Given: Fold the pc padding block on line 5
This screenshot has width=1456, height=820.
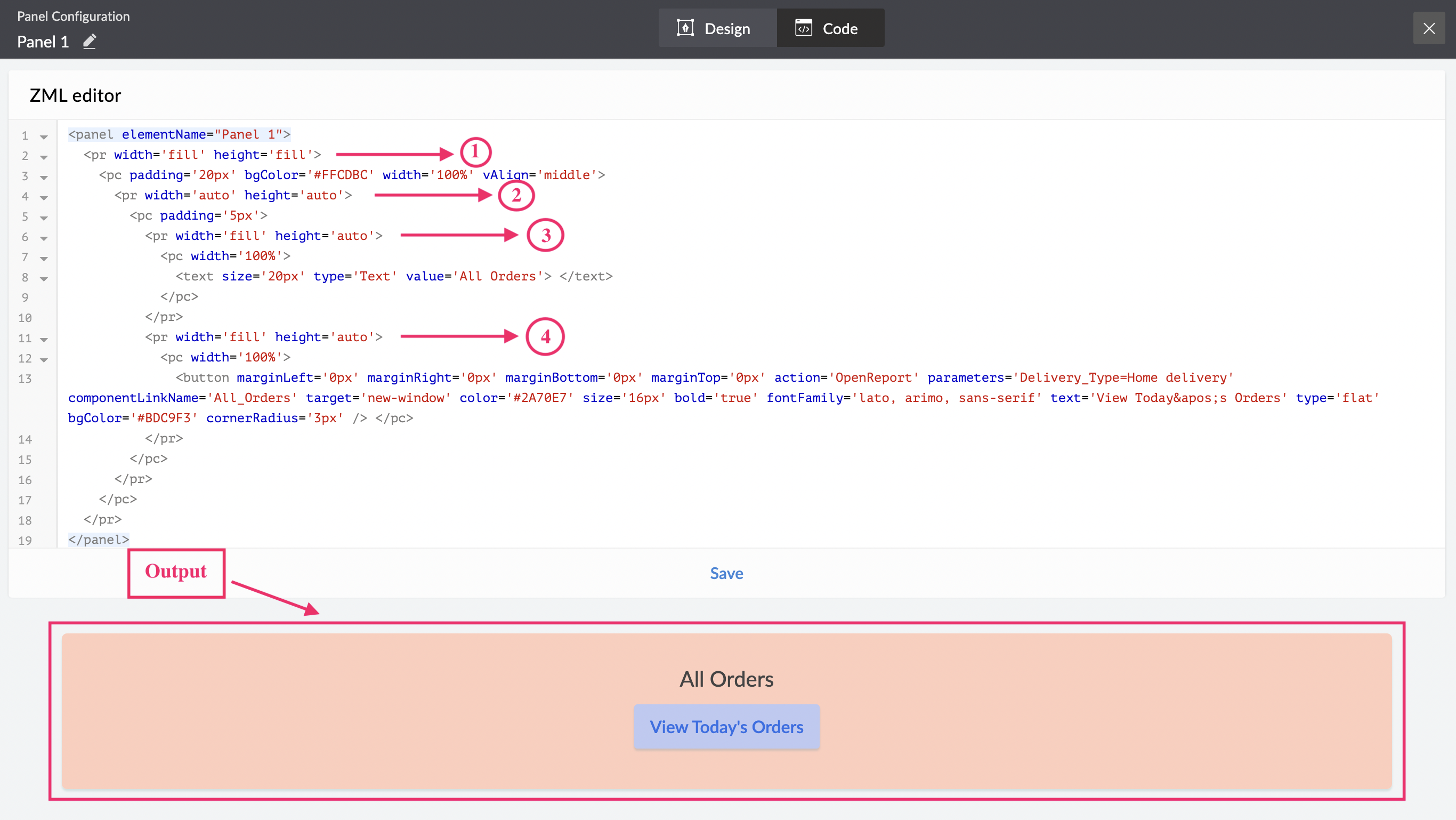Looking at the screenshot, I should 44,218.
